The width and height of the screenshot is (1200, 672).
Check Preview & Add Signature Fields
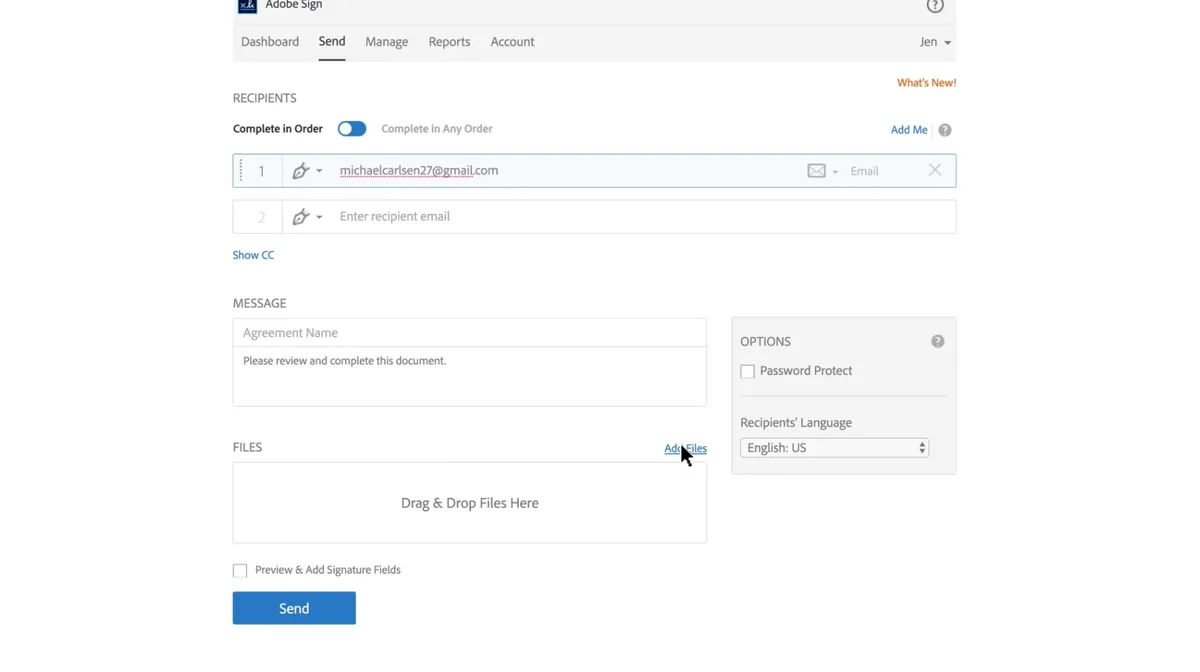240,571
